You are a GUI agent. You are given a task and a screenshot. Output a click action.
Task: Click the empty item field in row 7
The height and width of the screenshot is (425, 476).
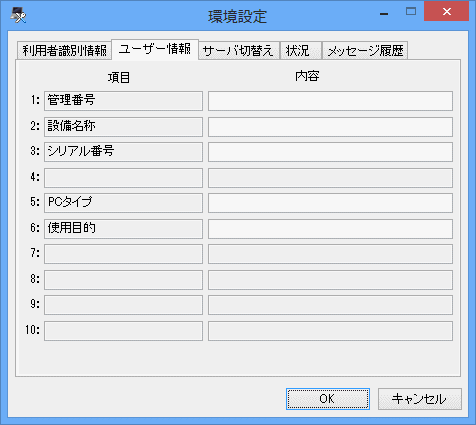(123, 254)
